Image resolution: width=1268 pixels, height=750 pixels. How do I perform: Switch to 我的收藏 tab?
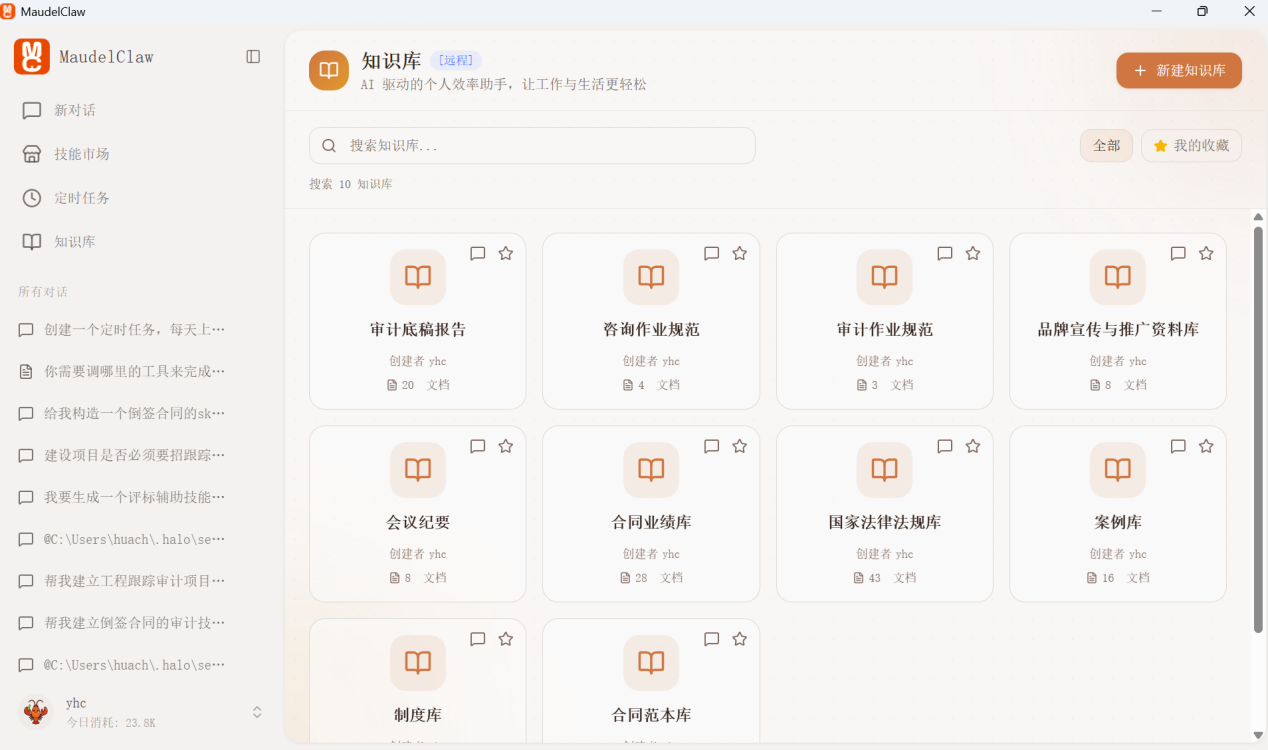click(1192, 146)
